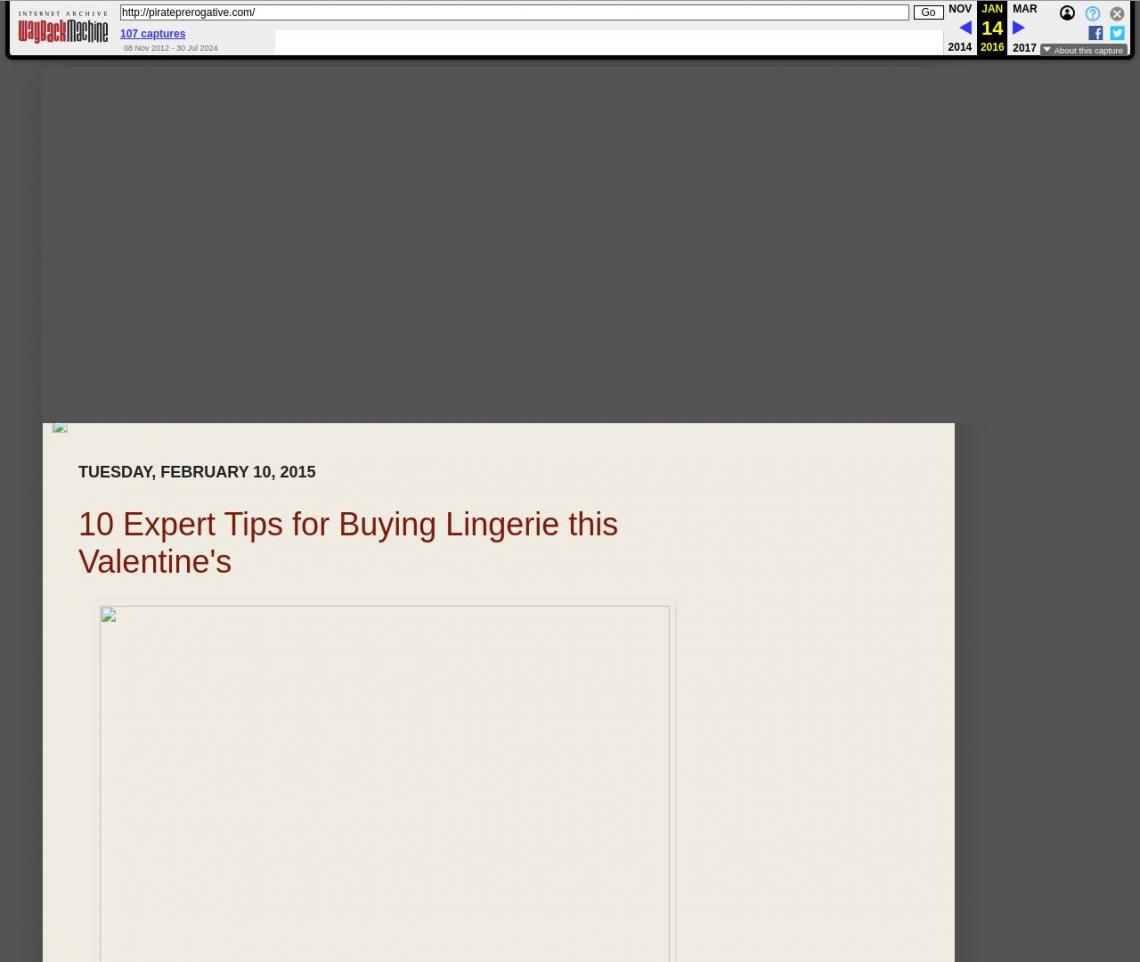This screenshot has width=1140, height=962.
Task: Share this capture on Facebook
Action: click(x=1095, y=33)
